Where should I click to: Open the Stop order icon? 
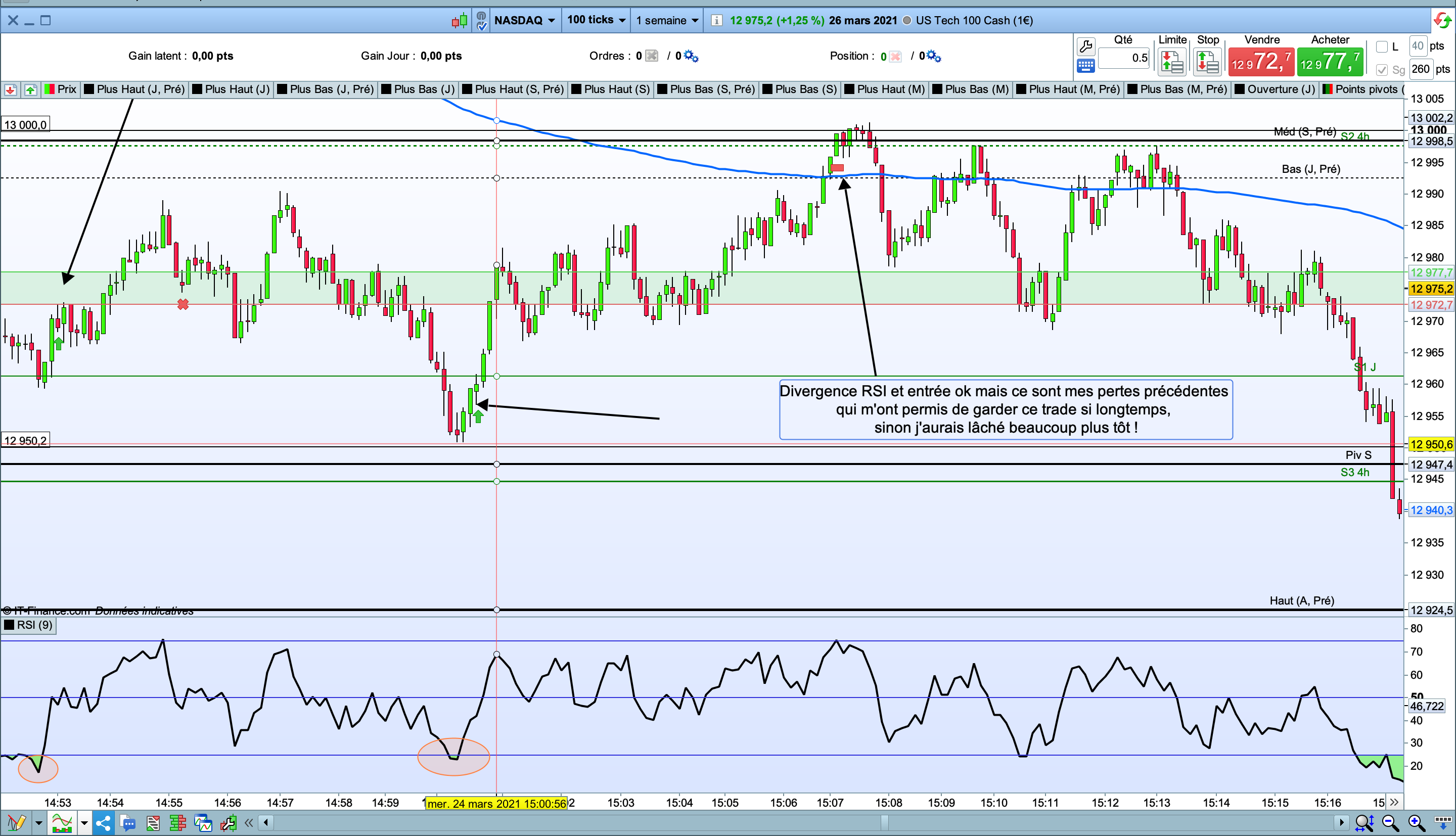click(x=1207, y=62)
